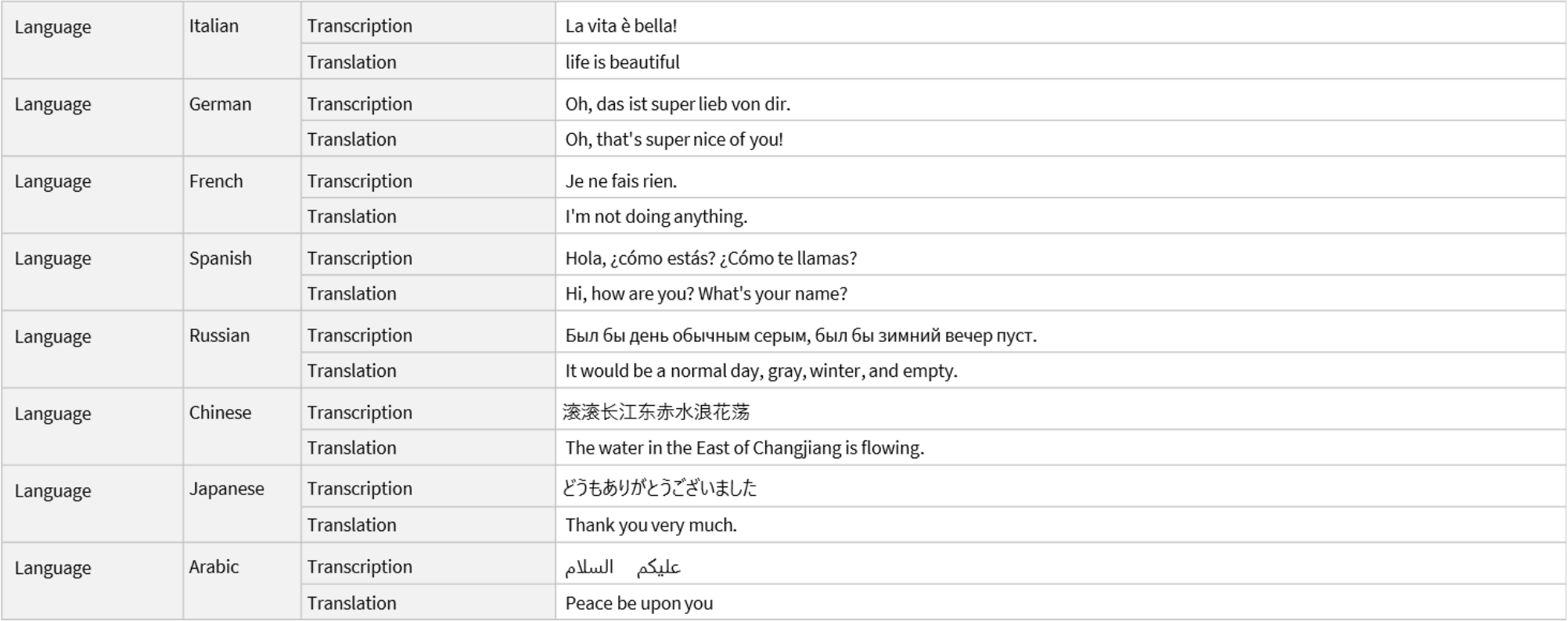Select the "Je ne fais rien." transcription

621,181
